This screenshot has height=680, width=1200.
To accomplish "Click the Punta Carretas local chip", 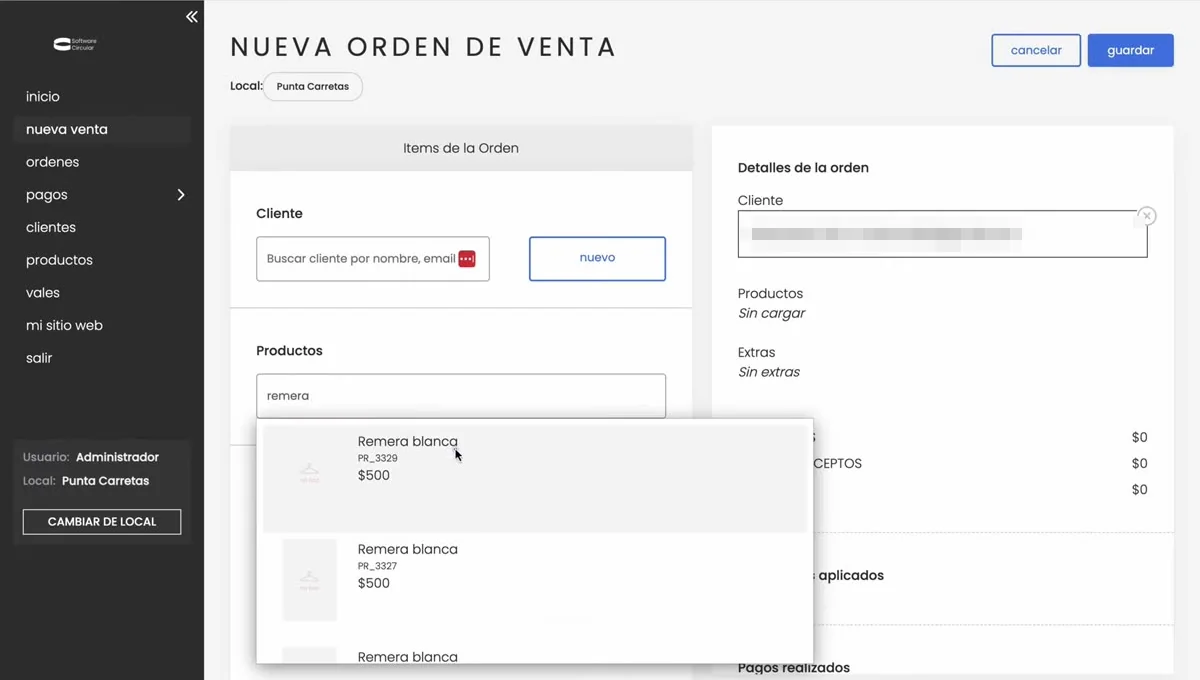I will [313, 86].
